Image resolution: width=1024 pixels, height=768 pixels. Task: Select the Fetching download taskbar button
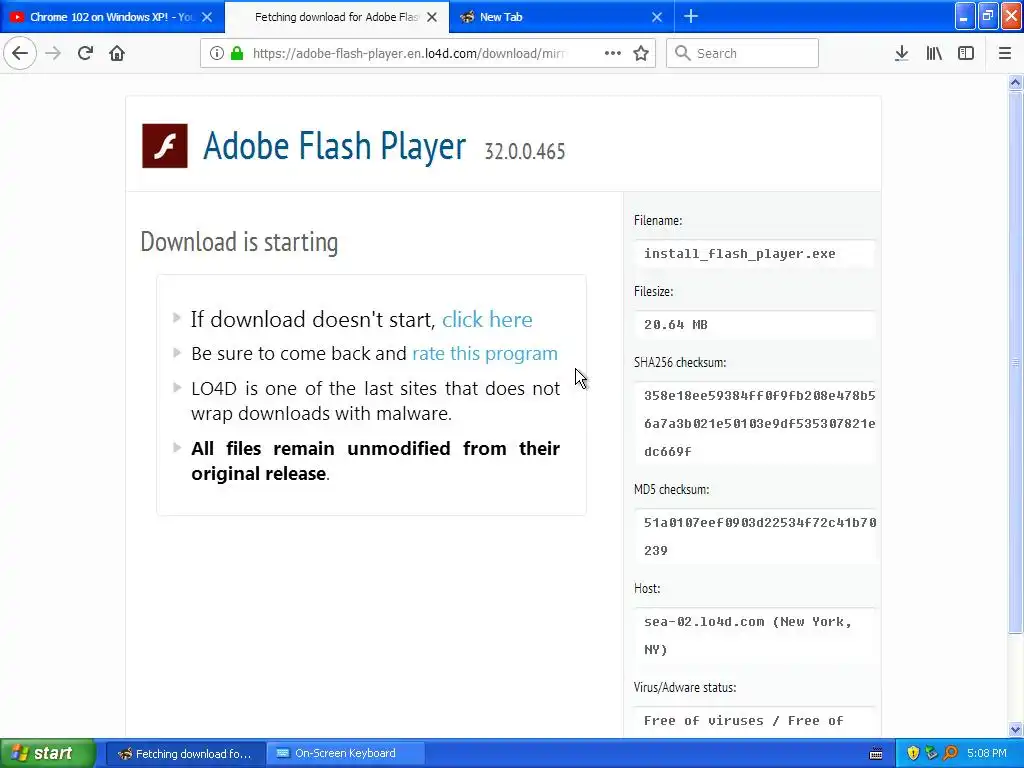[x=185, y=754]
